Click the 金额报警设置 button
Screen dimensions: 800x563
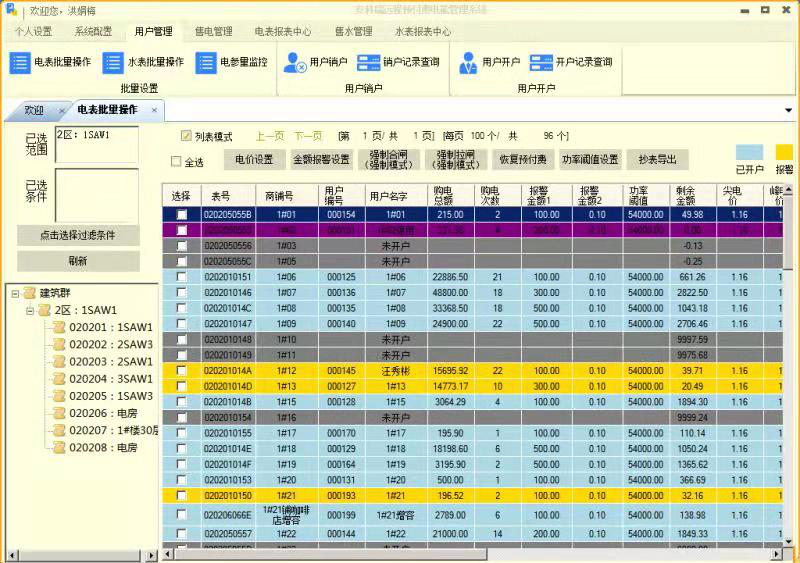(x=321, y=160)
